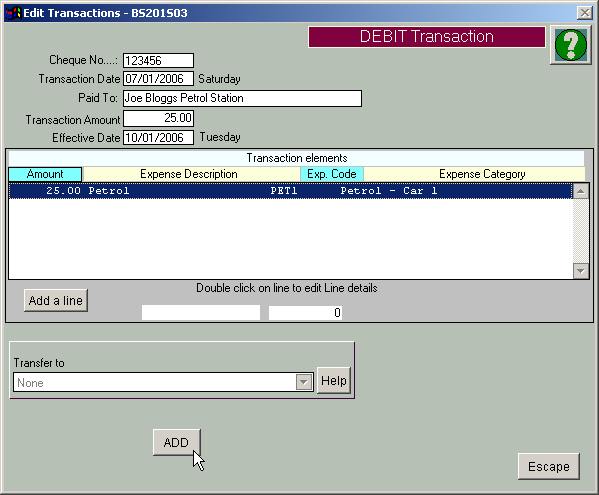Click the list scrollbar down arrow
Image resolution: width=599 pixels, height=495 pixels.
[580, 271]
